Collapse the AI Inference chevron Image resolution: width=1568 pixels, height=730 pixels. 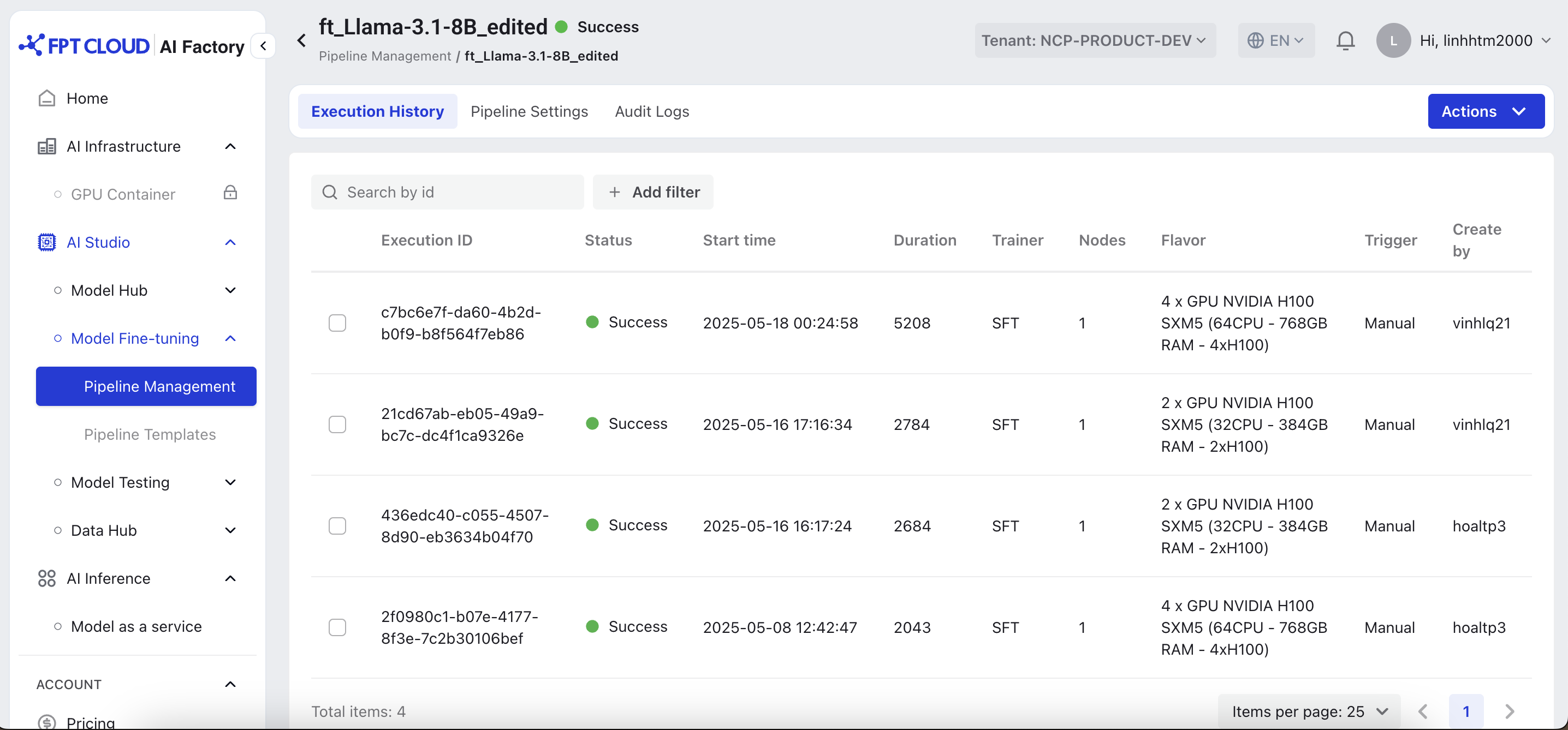[230, 578]
